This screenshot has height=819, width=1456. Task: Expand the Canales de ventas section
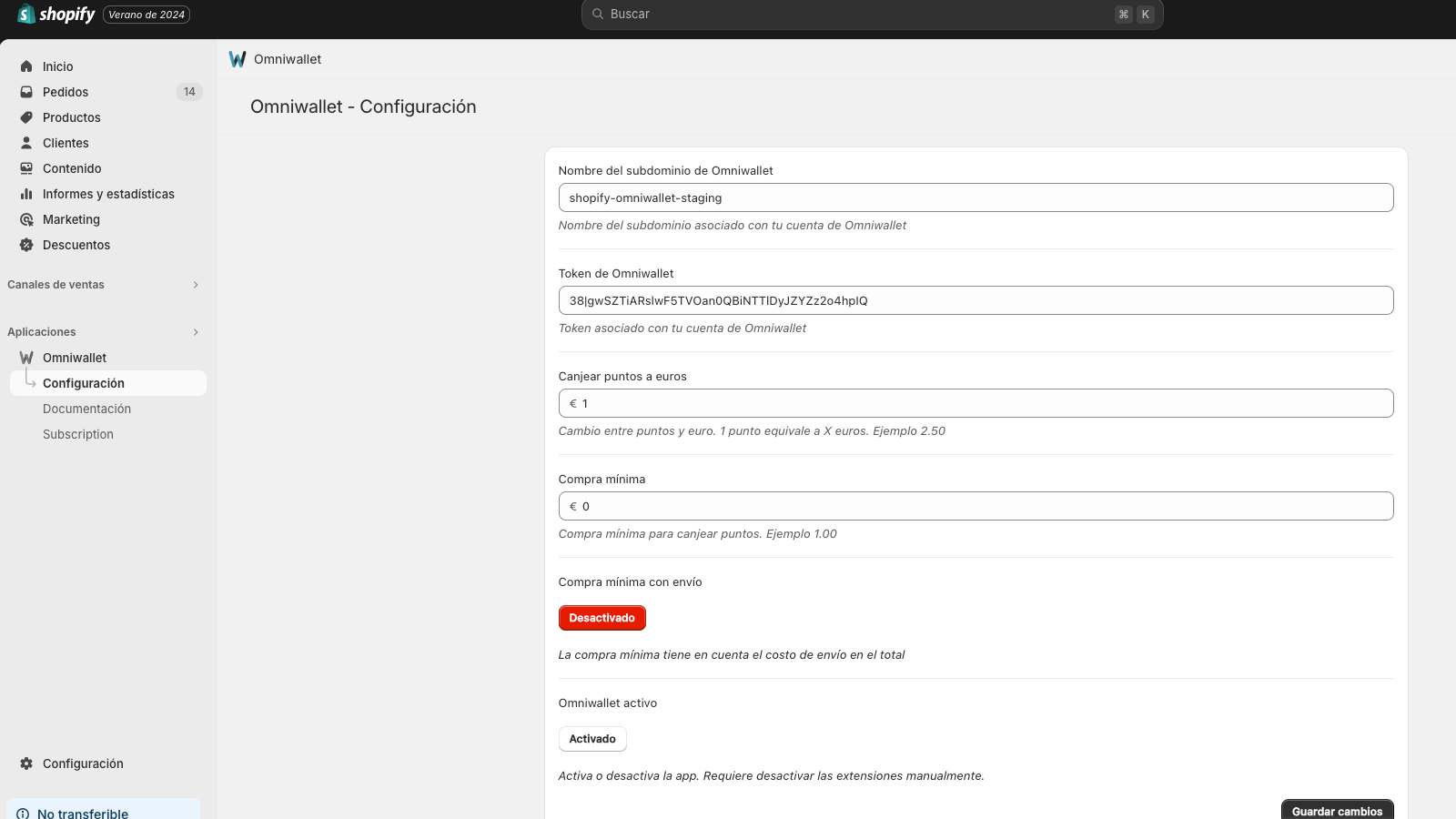[x=195, y=284]
